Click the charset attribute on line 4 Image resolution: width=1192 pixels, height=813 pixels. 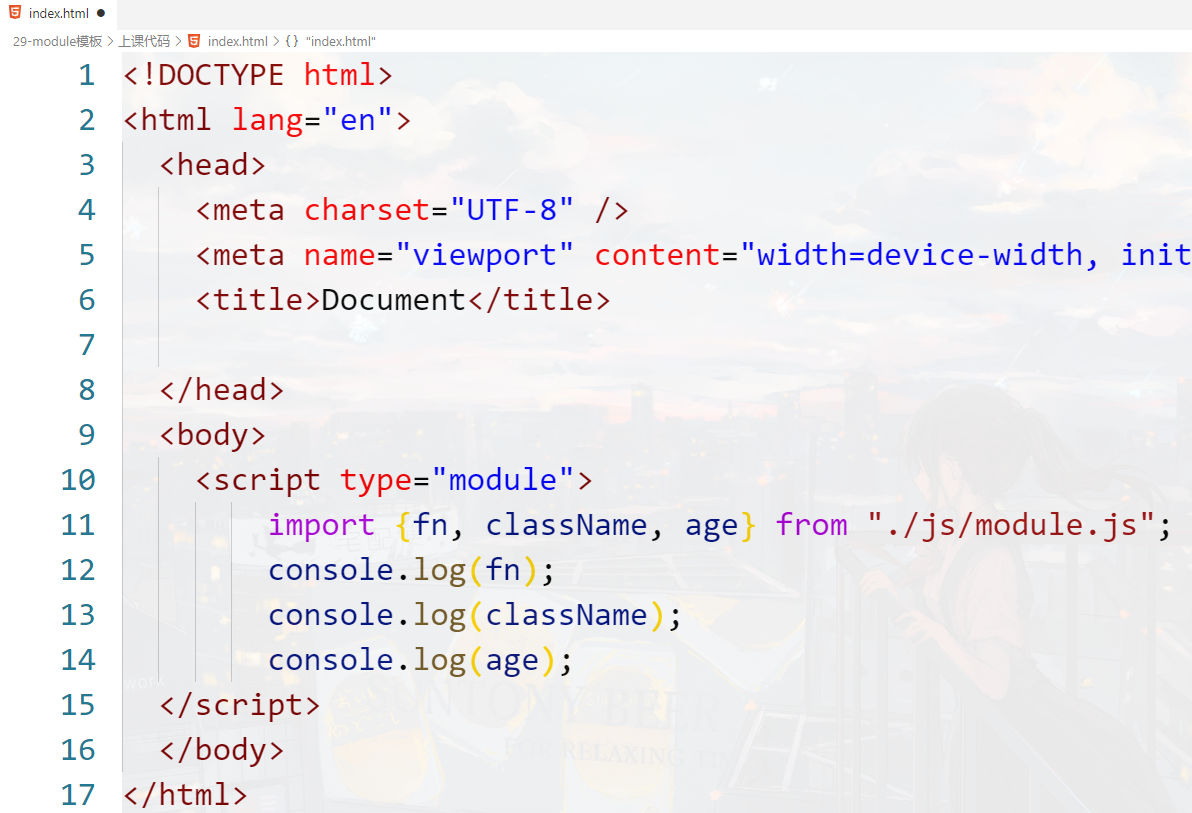[367, 210]
